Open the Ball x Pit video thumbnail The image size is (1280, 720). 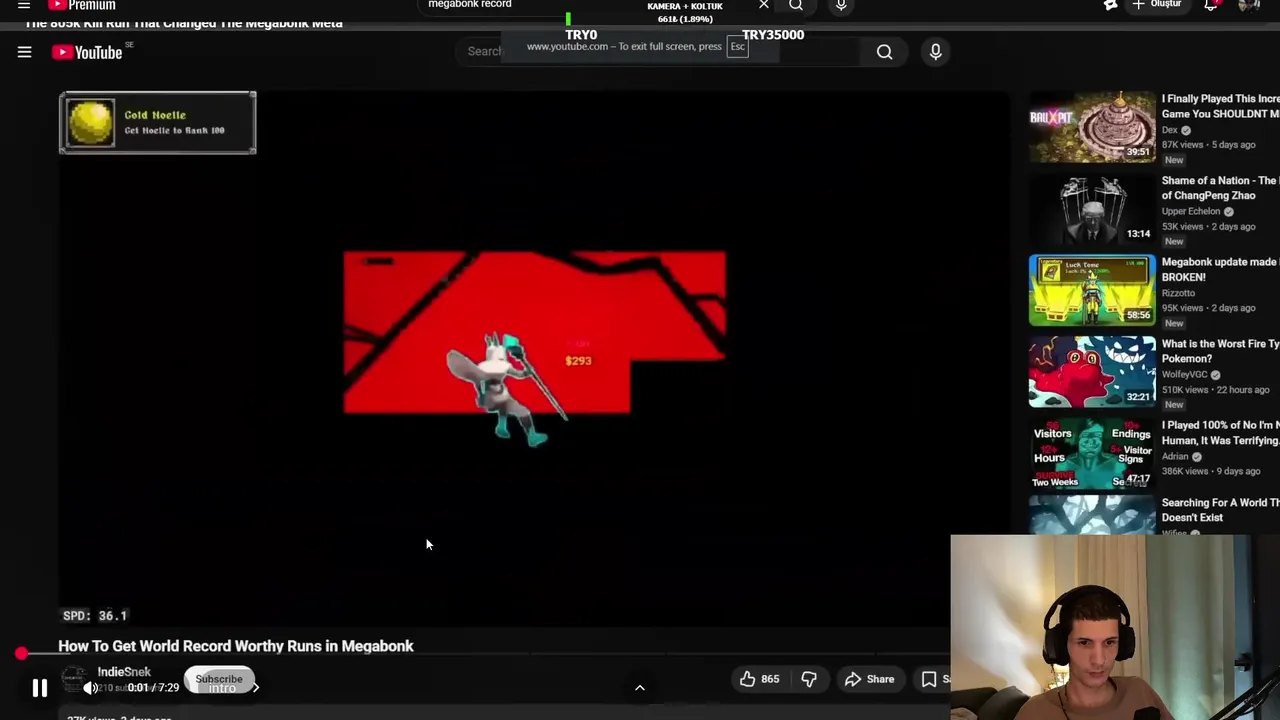(1092, 127)
